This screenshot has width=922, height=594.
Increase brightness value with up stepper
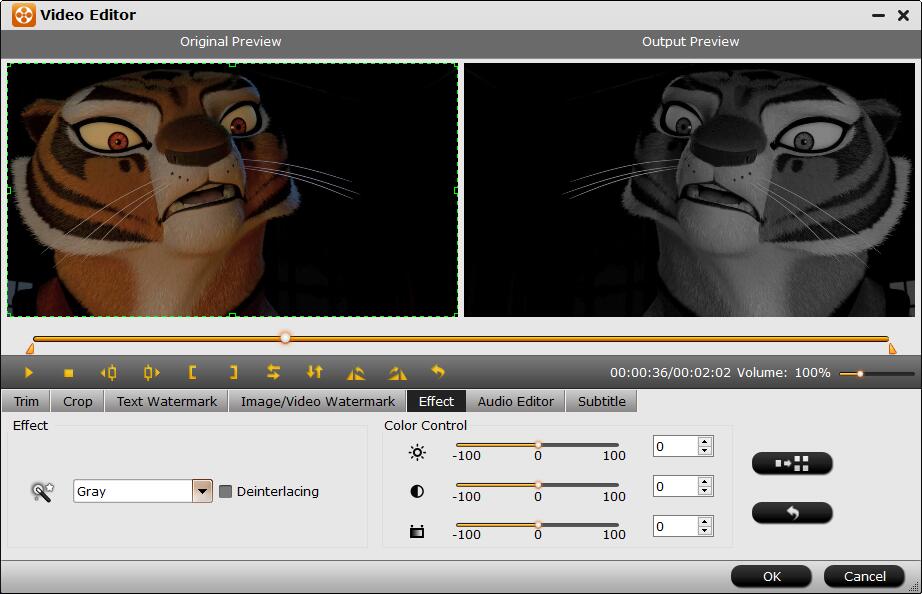coord(705,442)
